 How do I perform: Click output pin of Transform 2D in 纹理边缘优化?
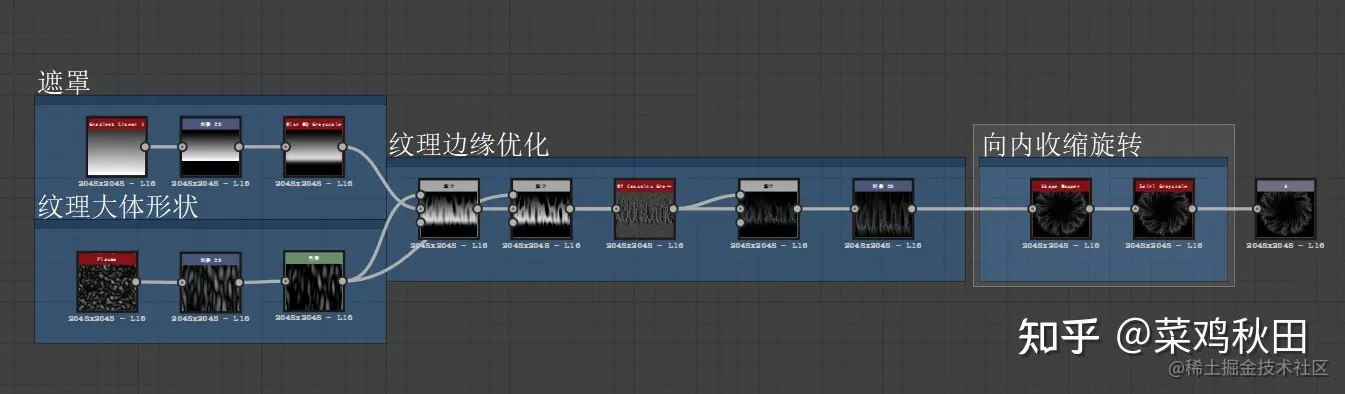pos(912,209)
